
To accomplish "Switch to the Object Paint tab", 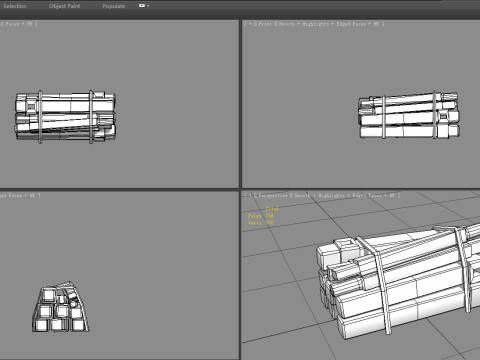I will pyautogui.click(x=64, y=6).
